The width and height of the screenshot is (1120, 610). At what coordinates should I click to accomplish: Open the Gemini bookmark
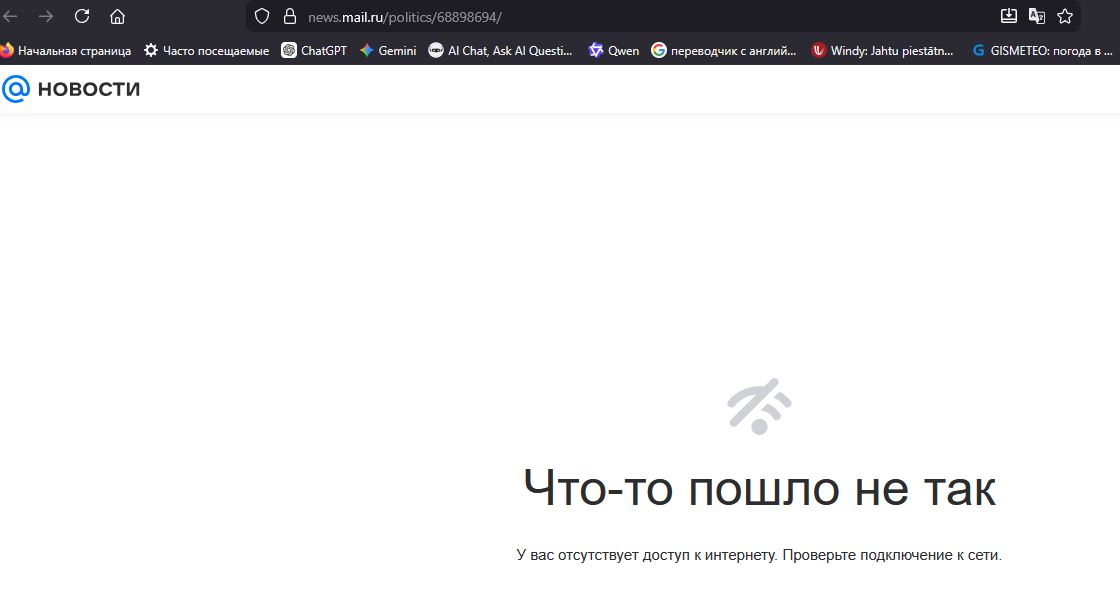388,51
